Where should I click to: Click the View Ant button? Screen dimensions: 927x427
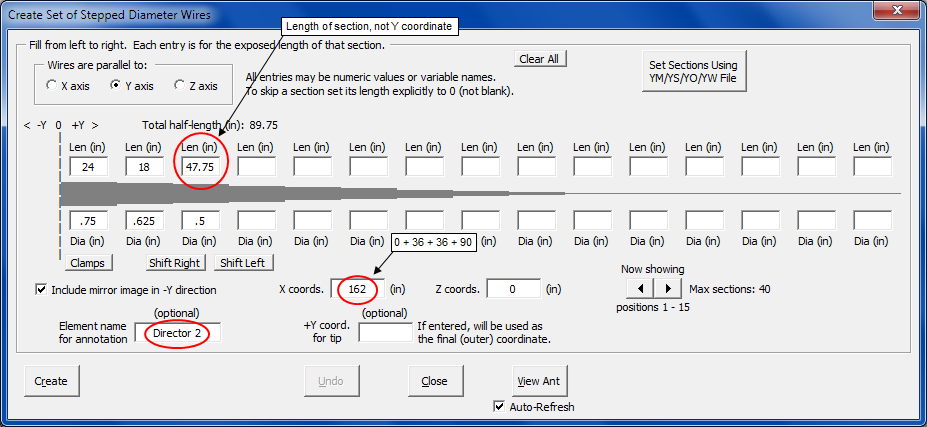(540, 381)
